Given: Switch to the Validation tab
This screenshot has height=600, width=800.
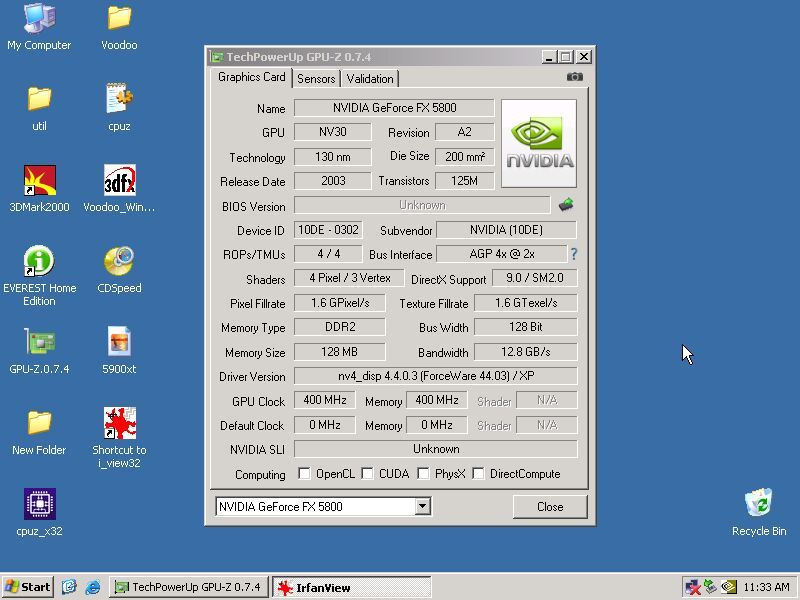Looking at the screenshot, I should (370, 79).
